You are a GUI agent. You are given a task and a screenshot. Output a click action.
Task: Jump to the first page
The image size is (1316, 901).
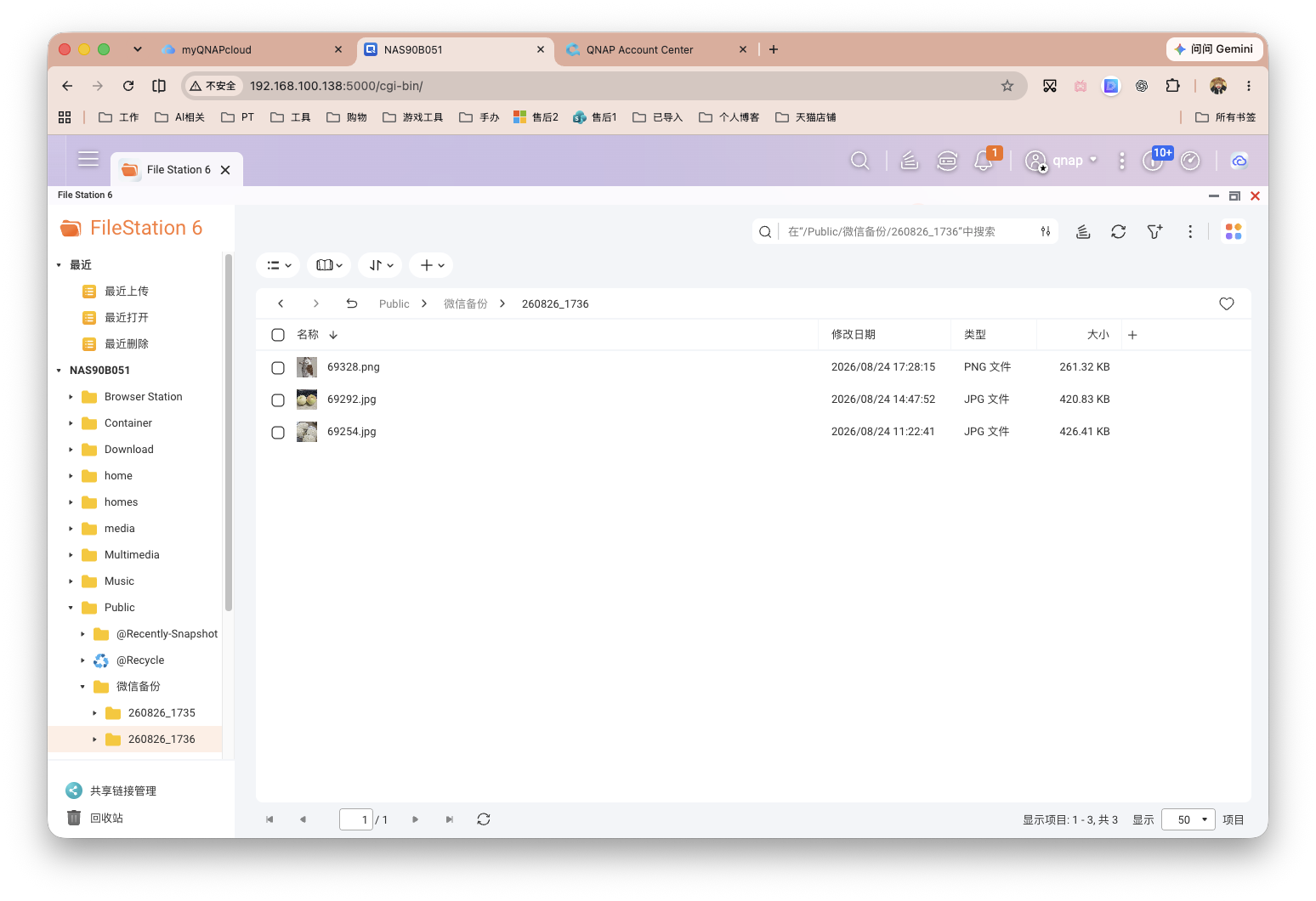(x=269, y=819)
